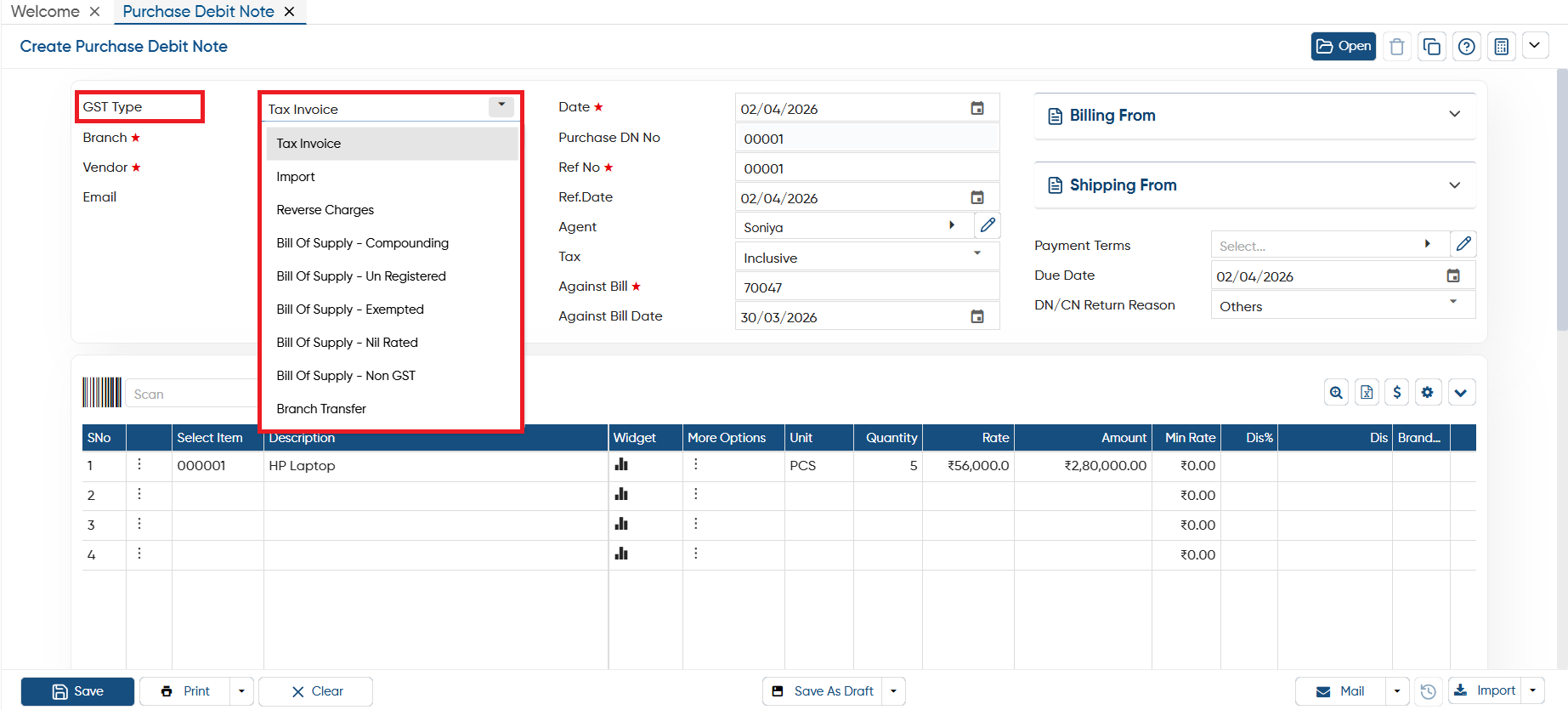Image resolution: width=1568 pixels, height=710 pixels.
Task: Open DN/CN Return Reason dropdown
Action: click(x=1343, y=305)
